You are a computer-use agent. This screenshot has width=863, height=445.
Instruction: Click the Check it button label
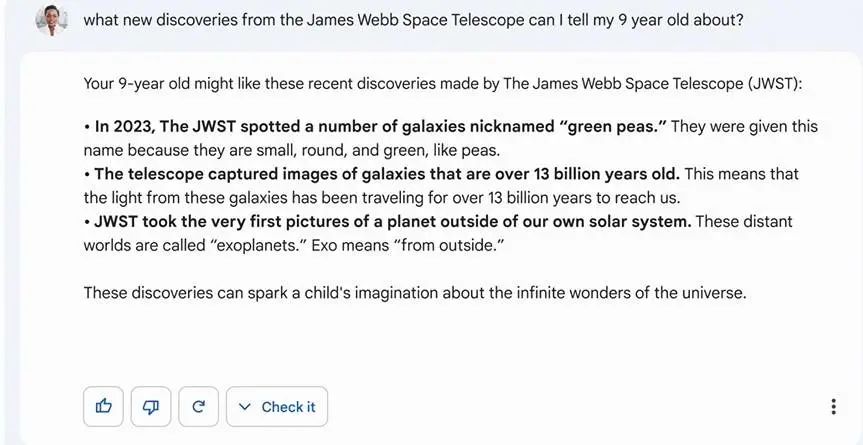288,407
